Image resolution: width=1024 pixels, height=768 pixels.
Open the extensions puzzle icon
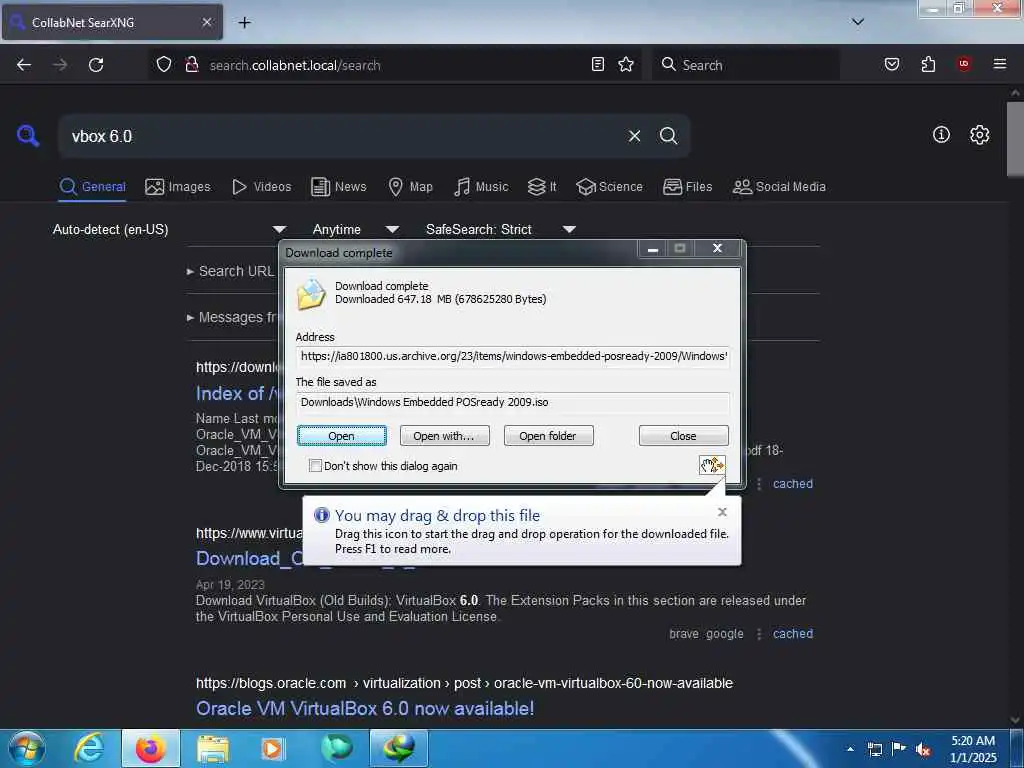(x=928, y=64)
